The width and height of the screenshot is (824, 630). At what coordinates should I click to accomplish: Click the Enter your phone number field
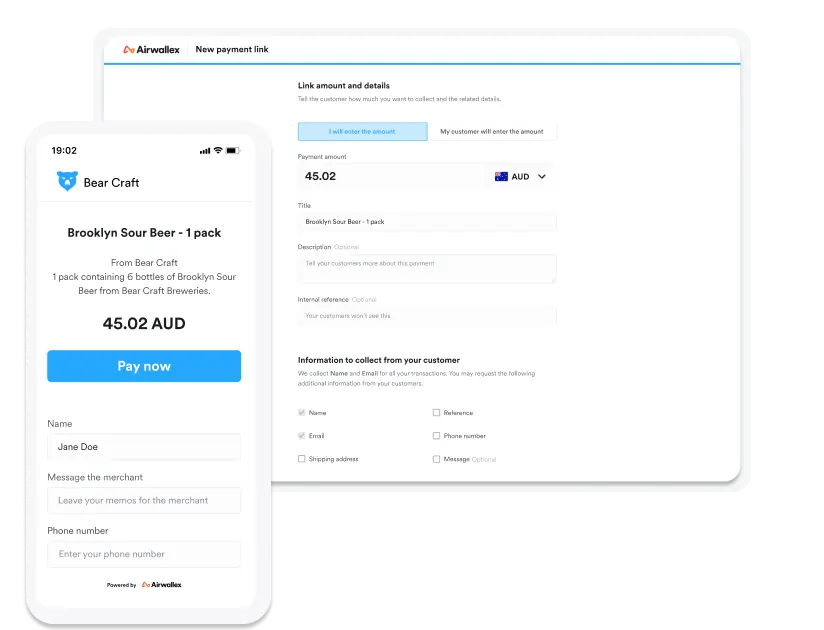click(x=144, y=554)
